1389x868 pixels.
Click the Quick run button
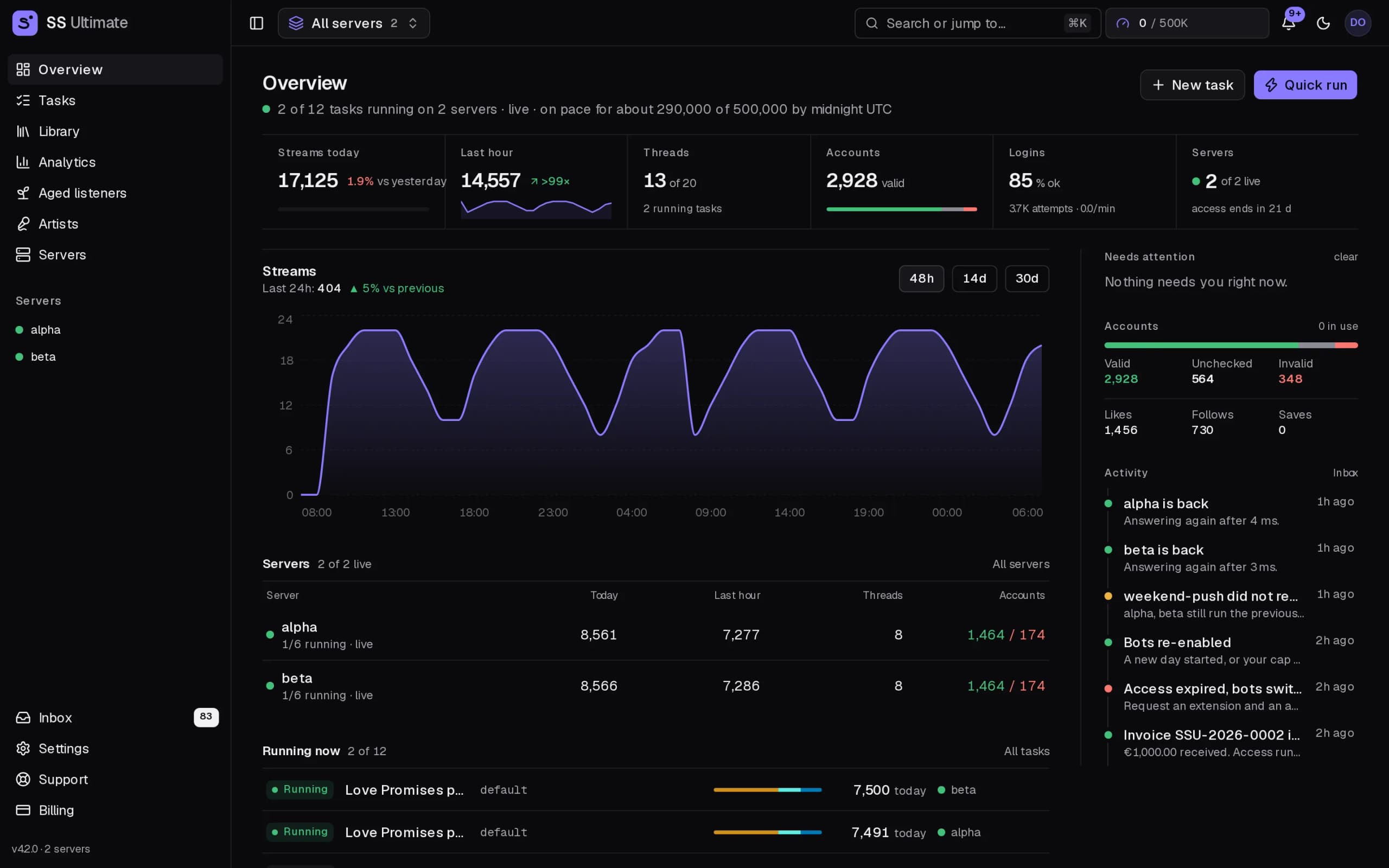click(x=1305, y=85)
